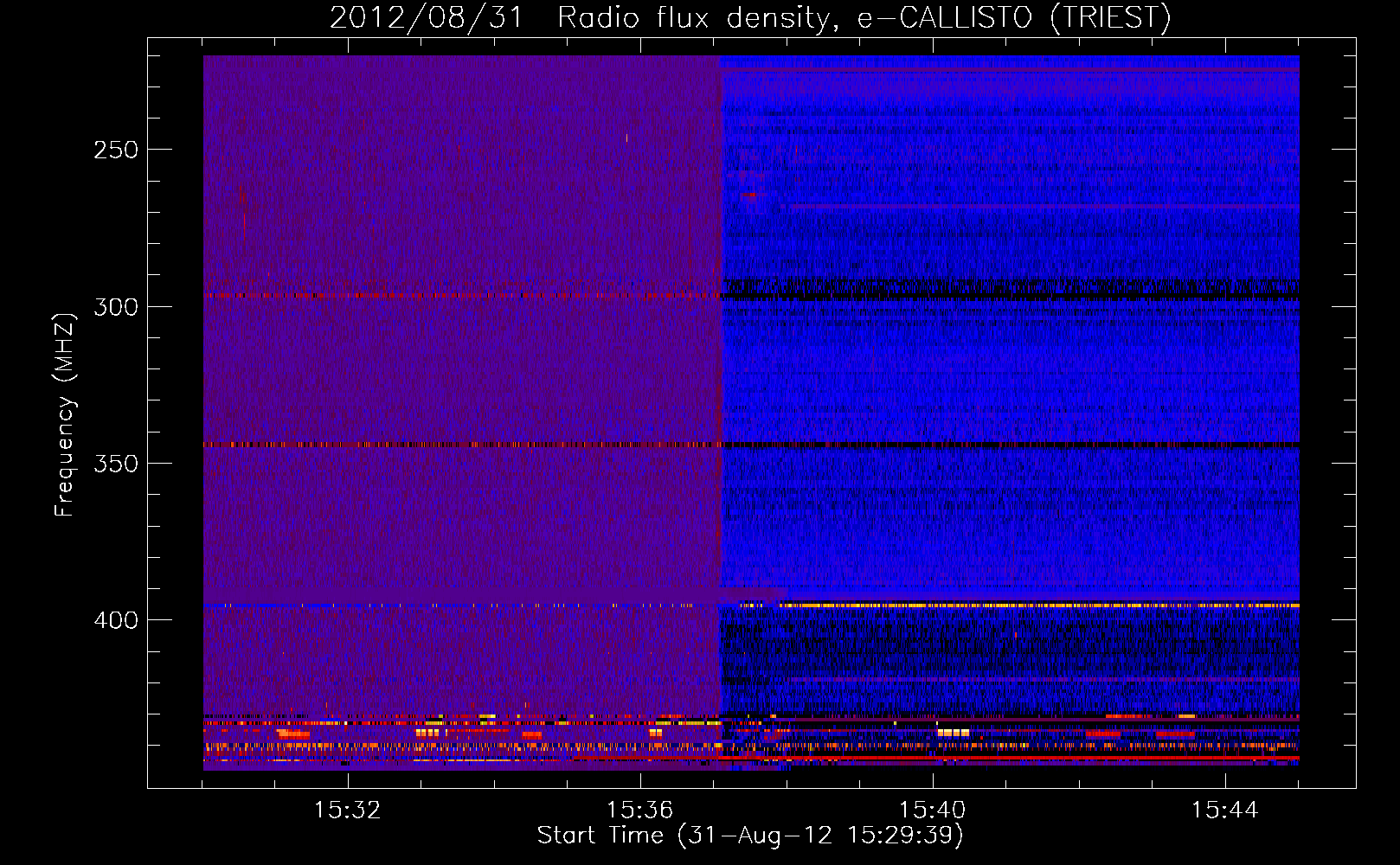
Task: Click the 300 frequency tick label
Action: tap(116, 307)
